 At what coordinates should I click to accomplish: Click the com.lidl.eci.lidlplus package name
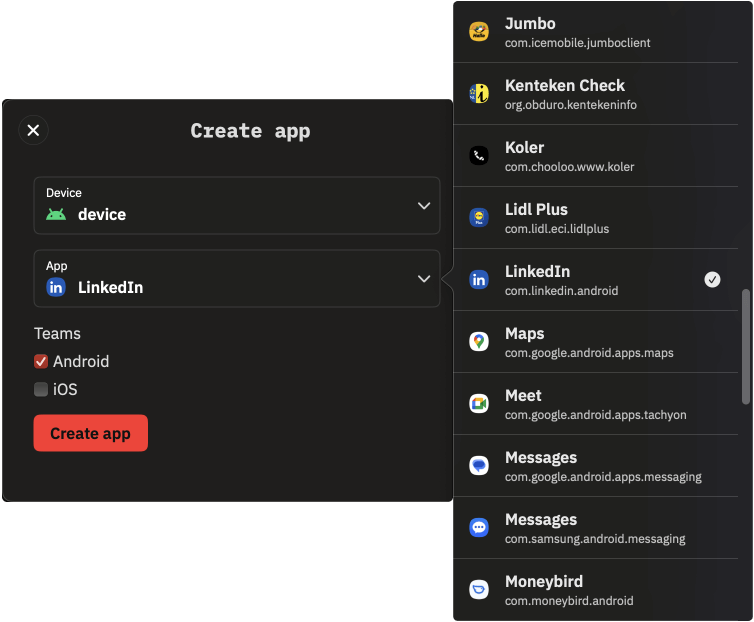pyautogui.click(x=557, y=229)
